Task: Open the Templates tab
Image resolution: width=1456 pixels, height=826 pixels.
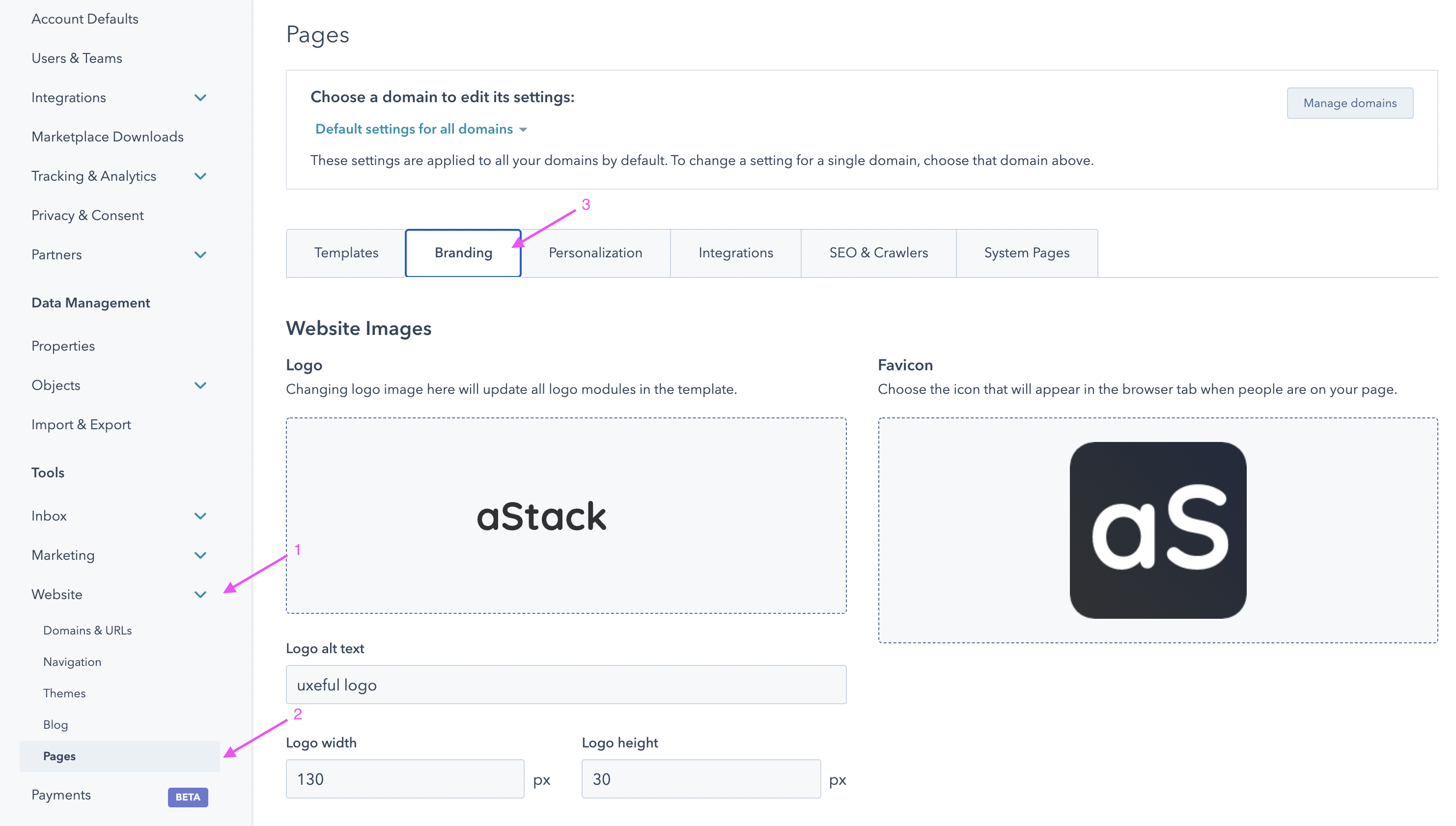Action: [x=346, y=253]
